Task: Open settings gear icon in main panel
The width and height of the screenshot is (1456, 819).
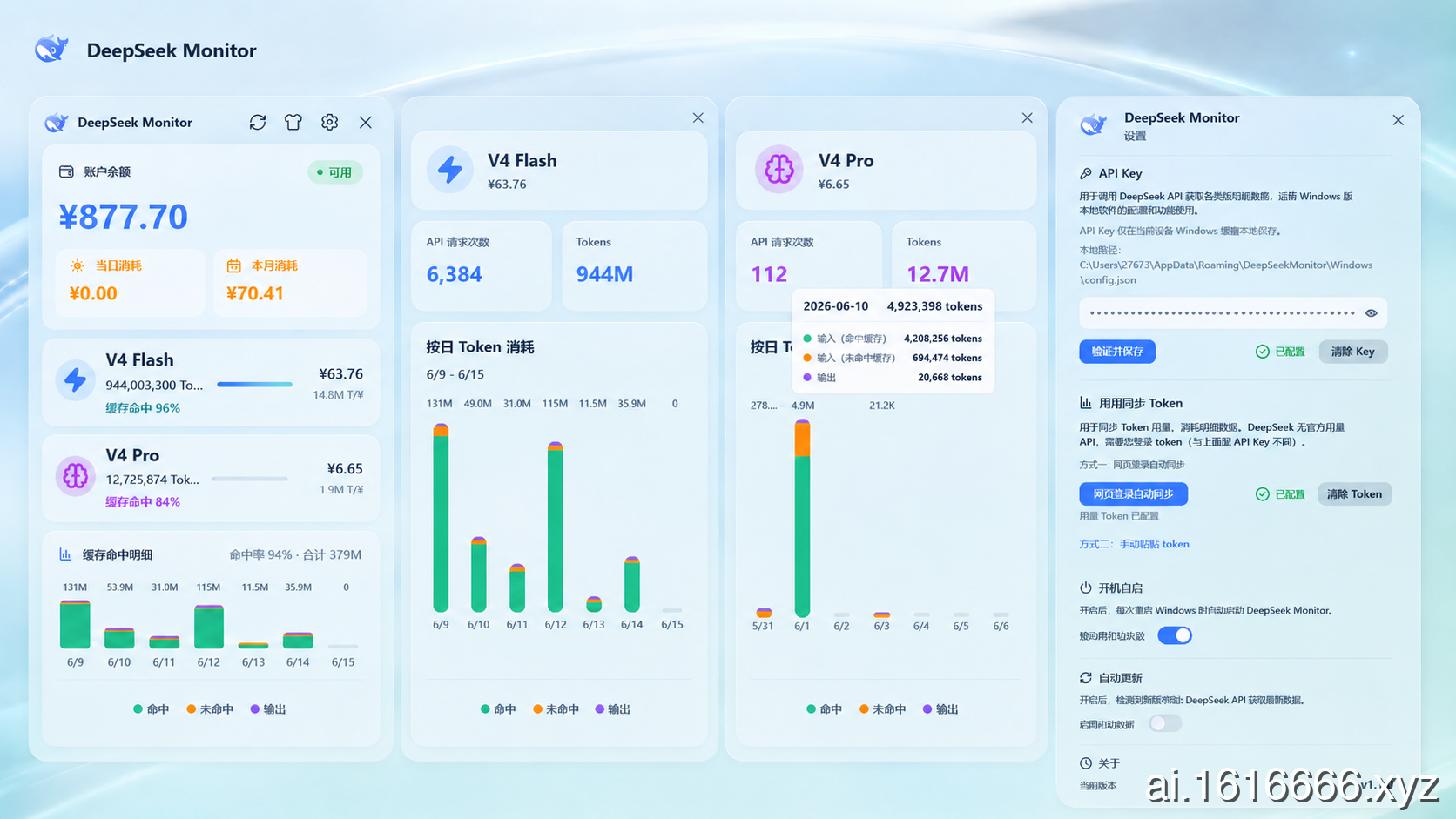Action: pyautogui.click(x=329, y=123)
